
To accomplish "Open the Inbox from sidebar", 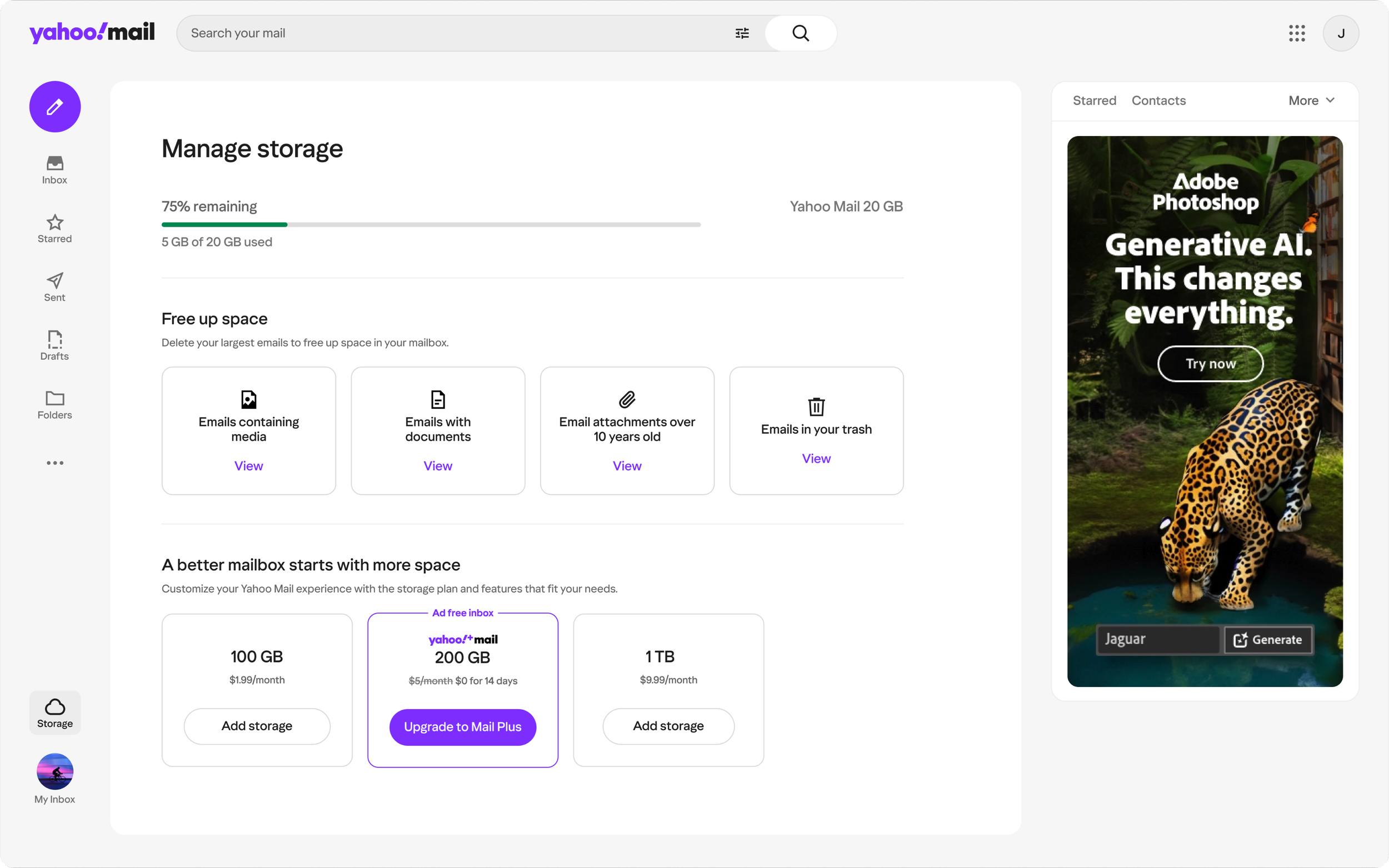I will 54,170.
